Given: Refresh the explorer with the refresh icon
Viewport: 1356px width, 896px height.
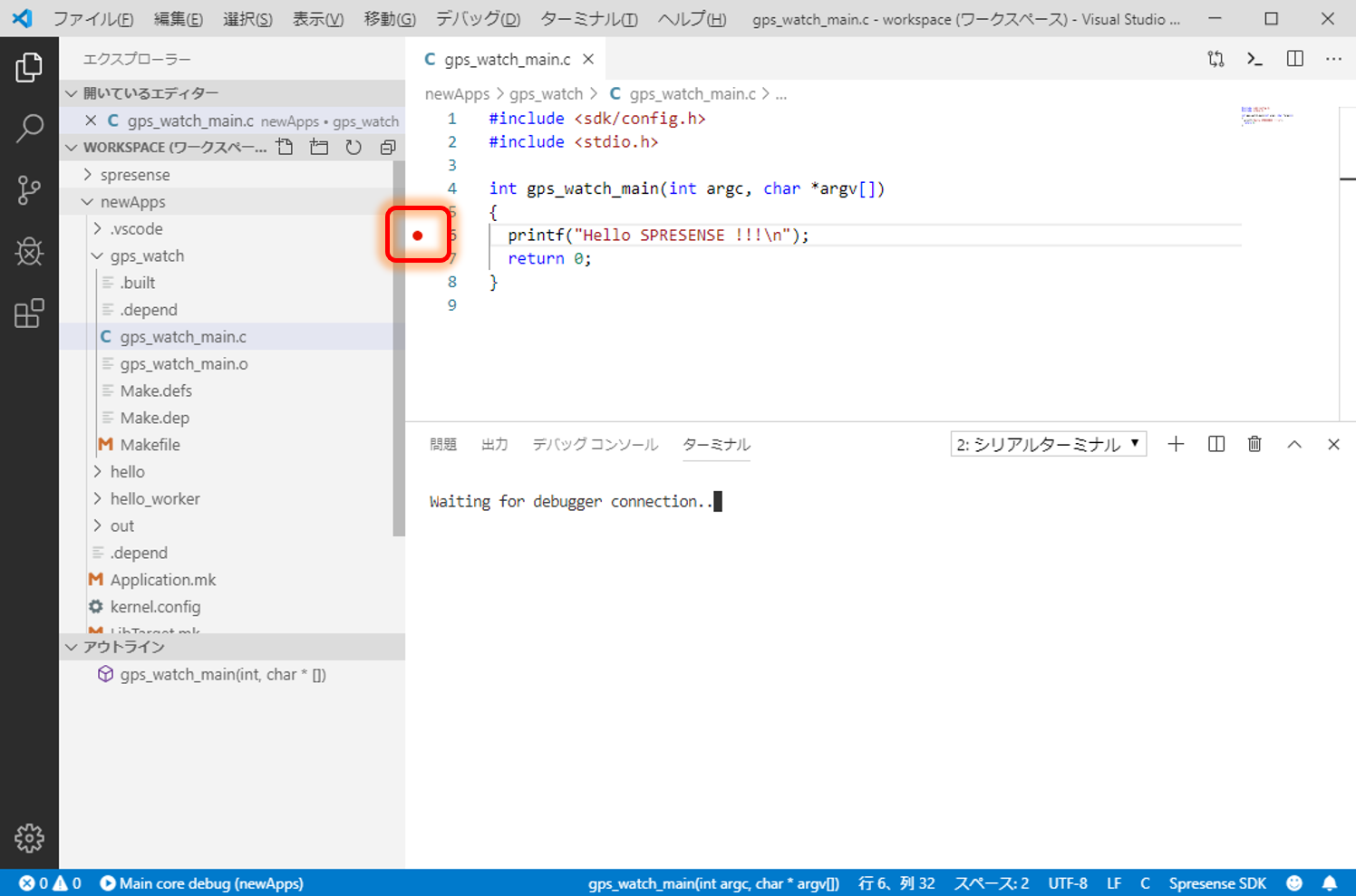Looking at the screenshot, I should click(354, 147).
